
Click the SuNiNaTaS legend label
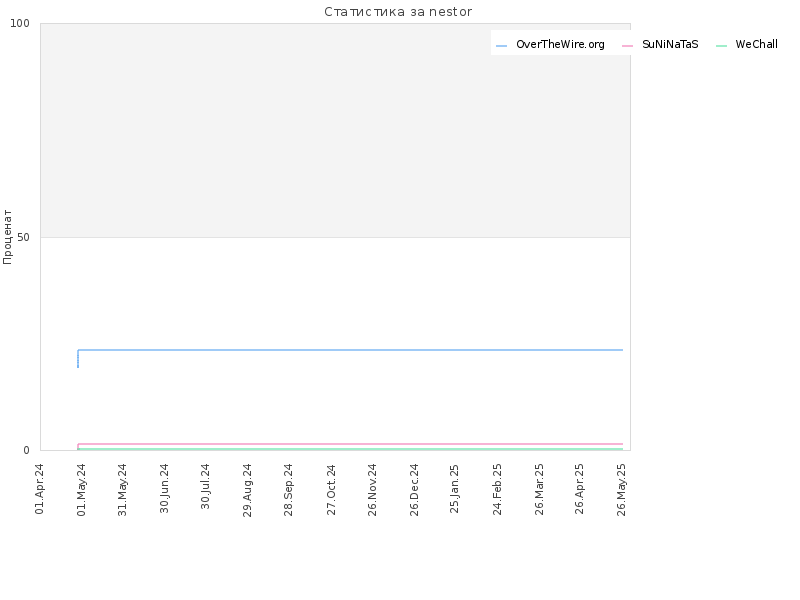coord(670,44)
